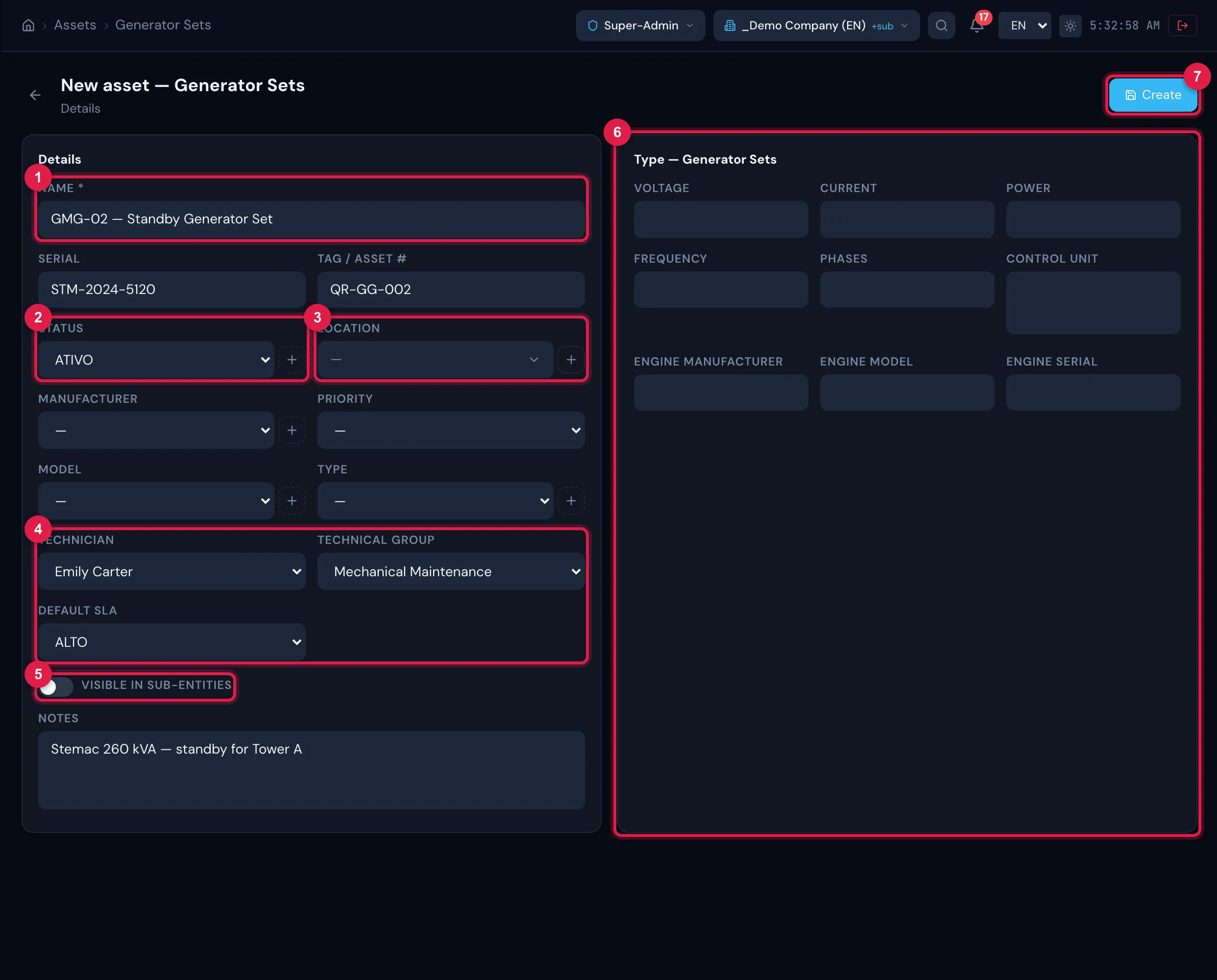Screen dimensions: 1217x980
Task: Toggle Visible in sub-entities switch
Action: (56, 686)
